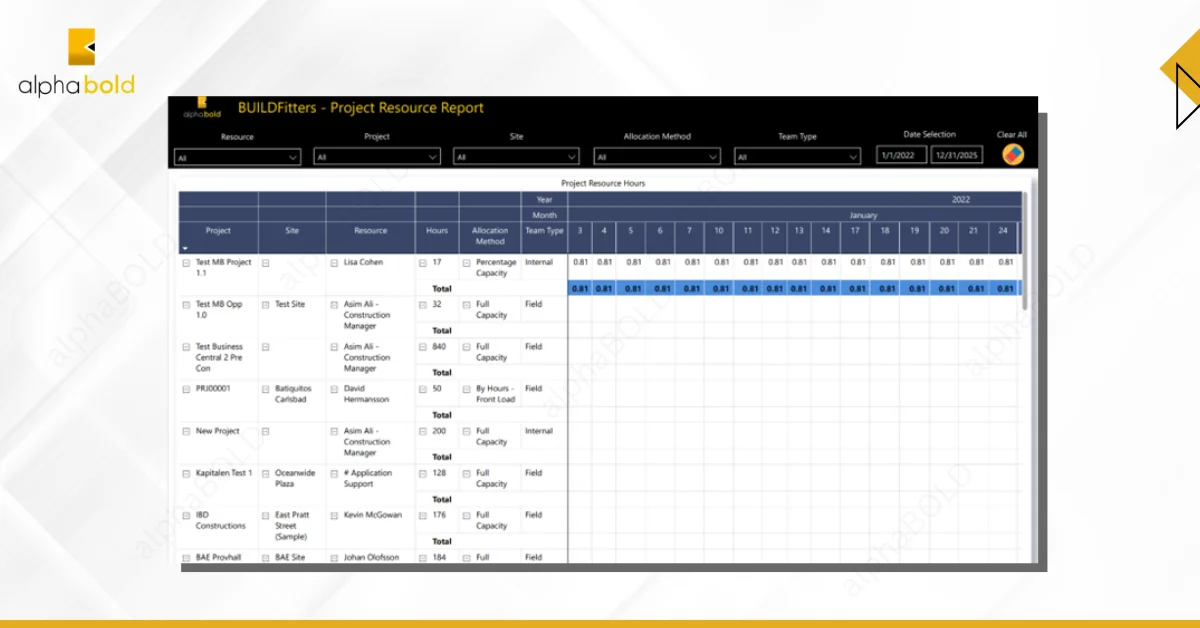The height and width of the screenshot is (628, 1200).
Task: Click highlighted 0.81 total under day 3
Action: pos(580,288)
